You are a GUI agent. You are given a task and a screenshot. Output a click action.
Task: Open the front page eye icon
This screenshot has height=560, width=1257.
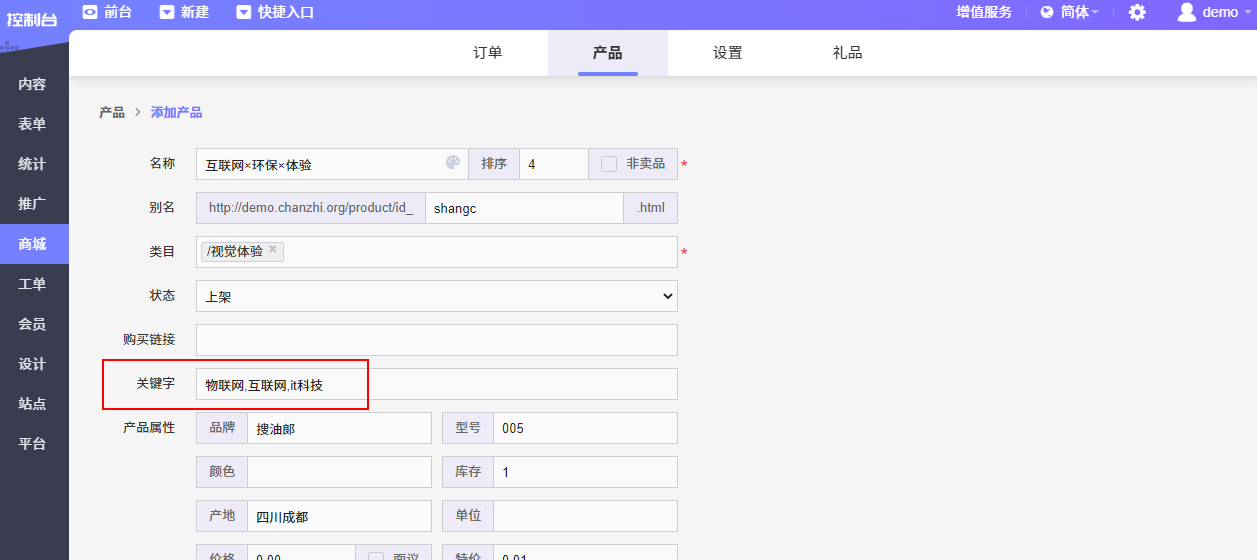pos(90,12)
